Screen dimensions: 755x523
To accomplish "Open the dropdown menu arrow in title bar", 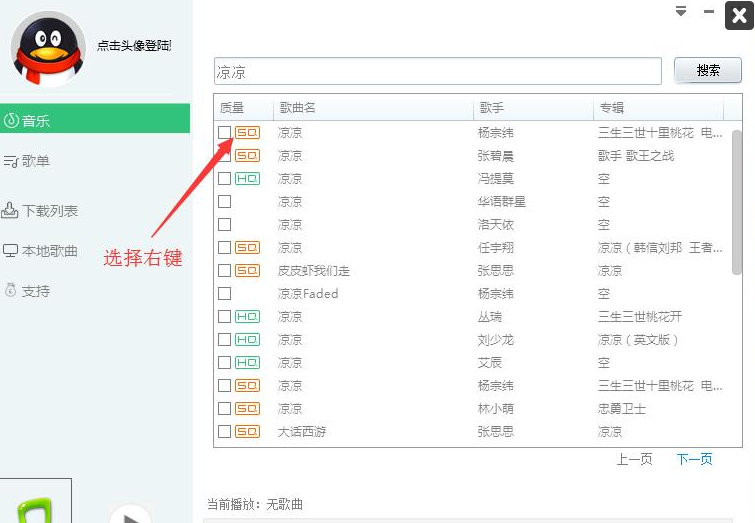I will click(681, 11).
